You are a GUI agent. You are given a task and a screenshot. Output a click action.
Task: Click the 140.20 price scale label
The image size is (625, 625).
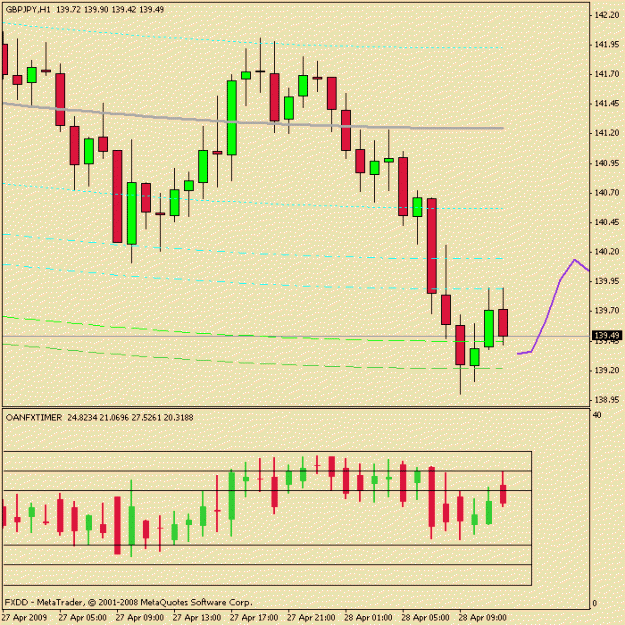pyautogui.click(x=607, y=252)
